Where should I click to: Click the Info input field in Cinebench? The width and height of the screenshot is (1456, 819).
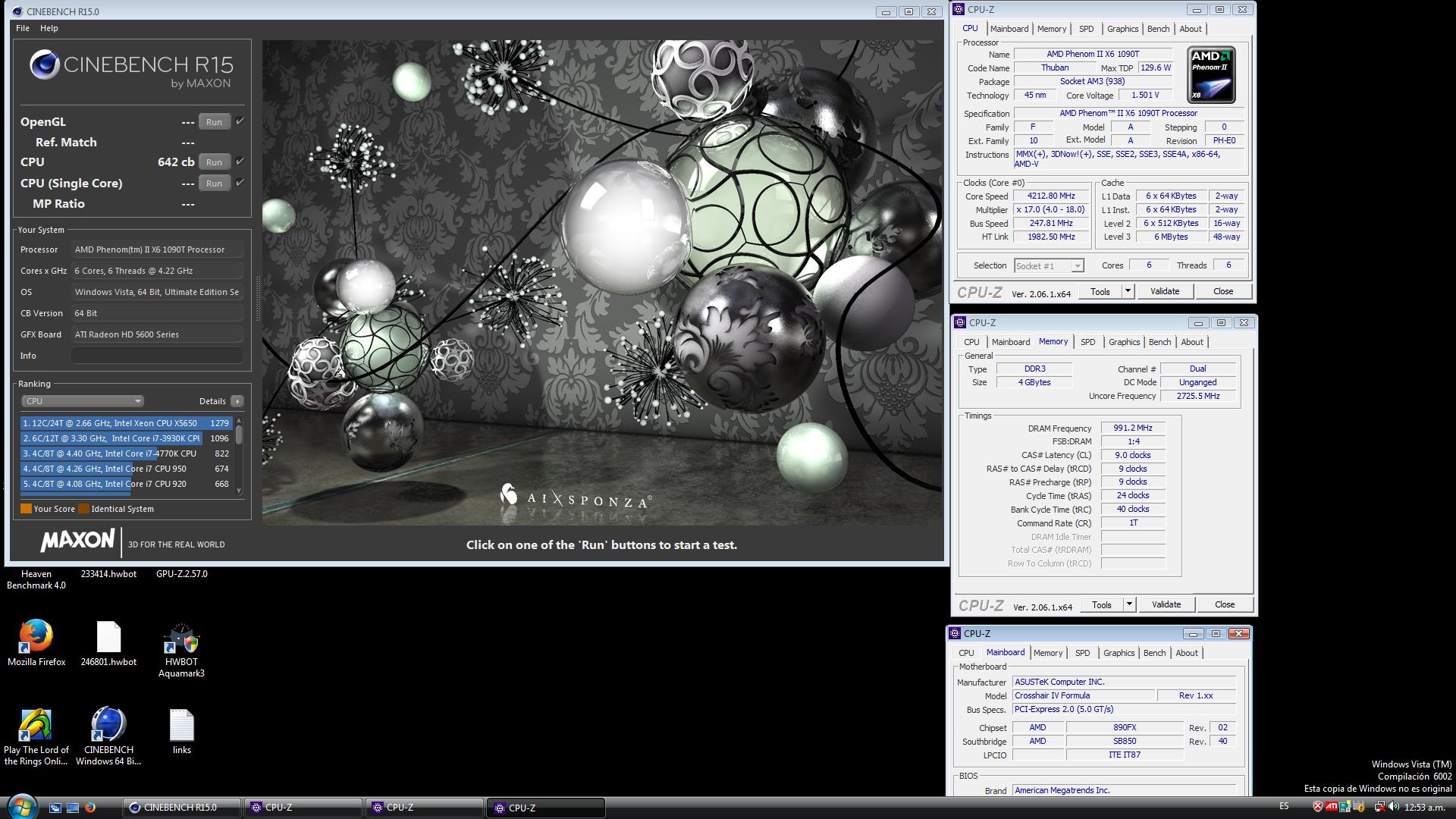click(x=157, y=356)
